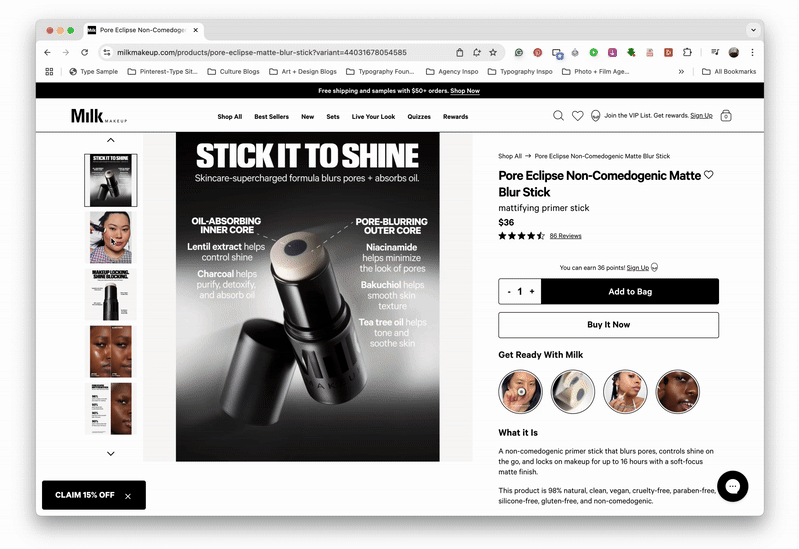Go forward to the next page

click(66, 53)
